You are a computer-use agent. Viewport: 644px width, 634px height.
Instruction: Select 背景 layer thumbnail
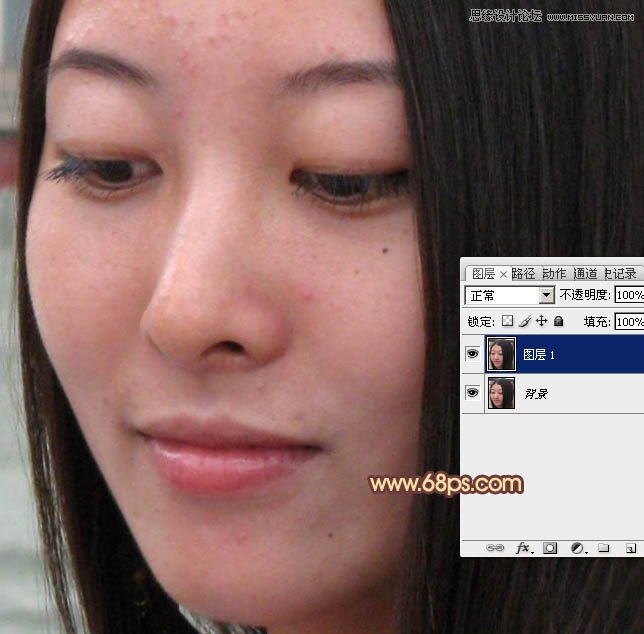pos(501,393)
